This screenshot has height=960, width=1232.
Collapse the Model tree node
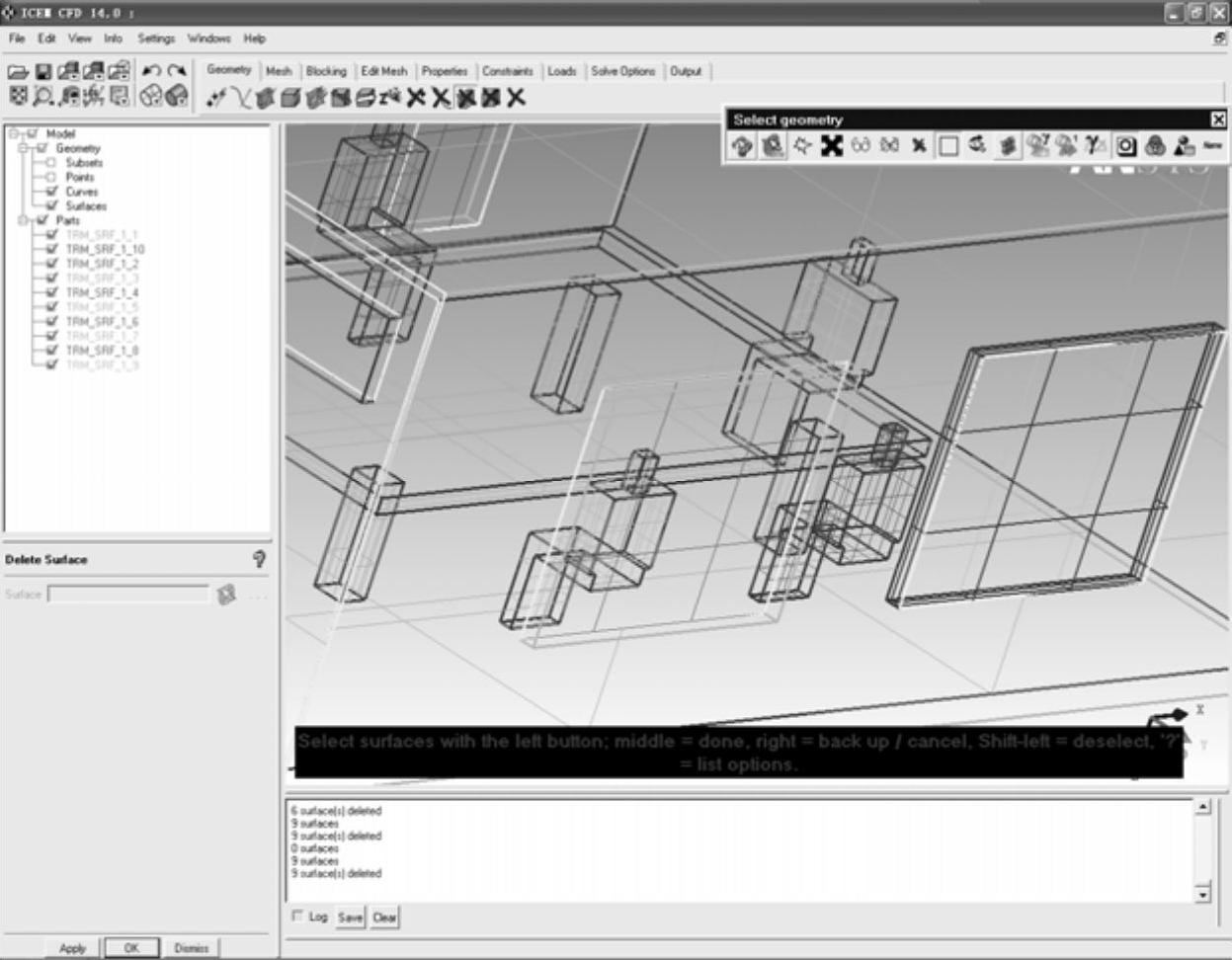[x=14, y=134]
